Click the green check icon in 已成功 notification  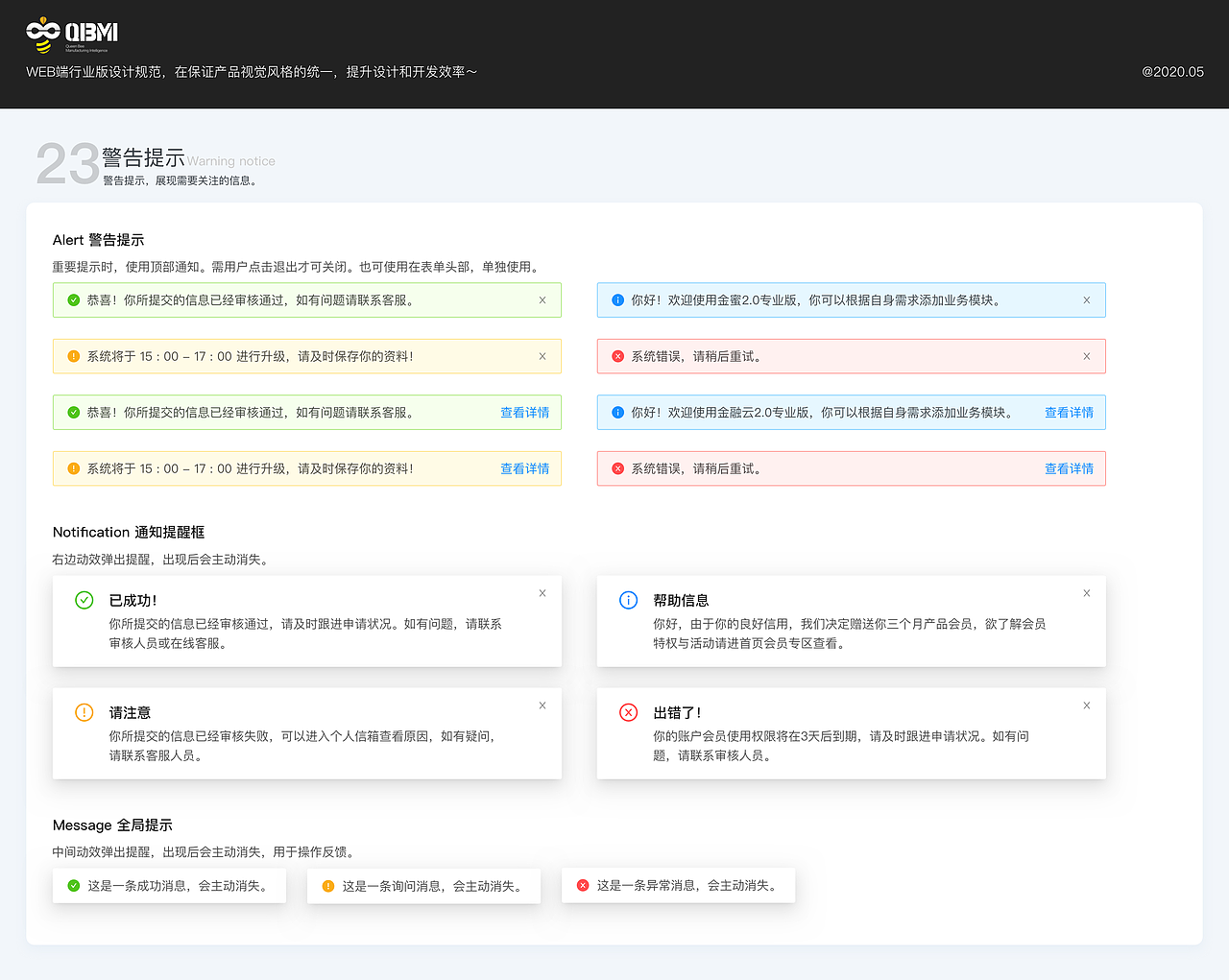84,601
